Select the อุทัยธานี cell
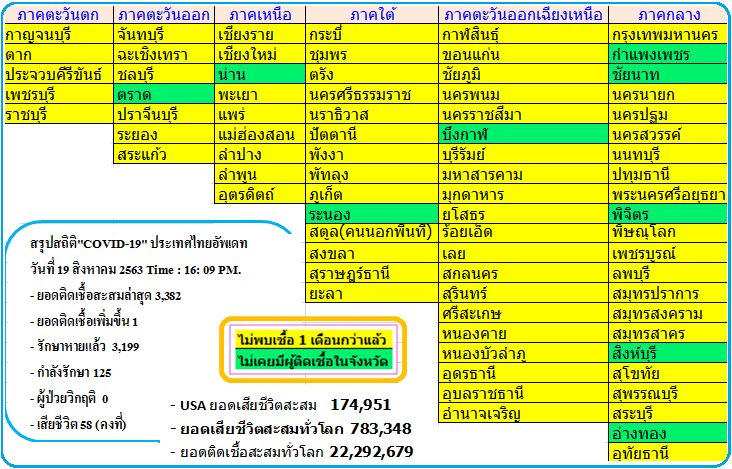Viewport: 732px width, 469px height. (x=668, y=453)
